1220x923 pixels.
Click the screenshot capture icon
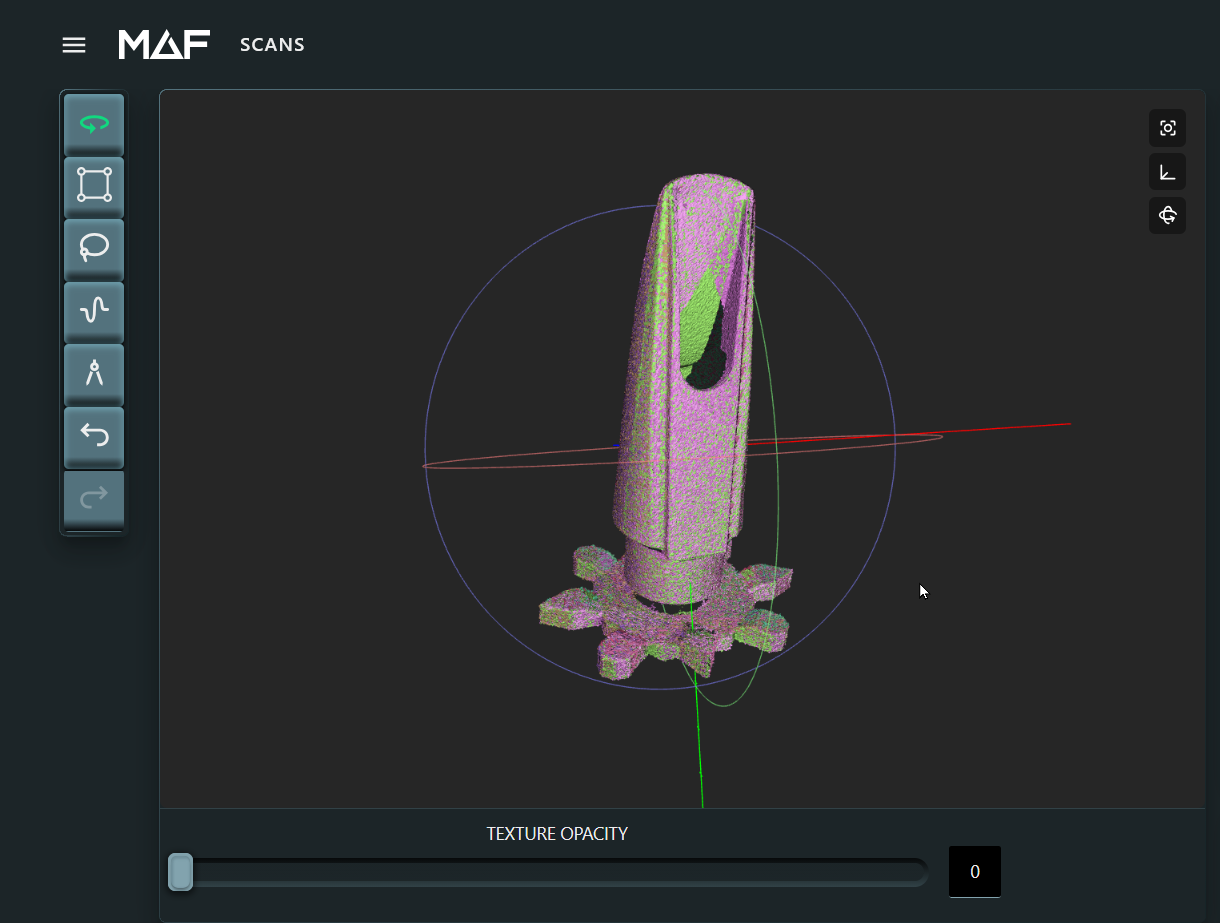(x=1167, y=128)
